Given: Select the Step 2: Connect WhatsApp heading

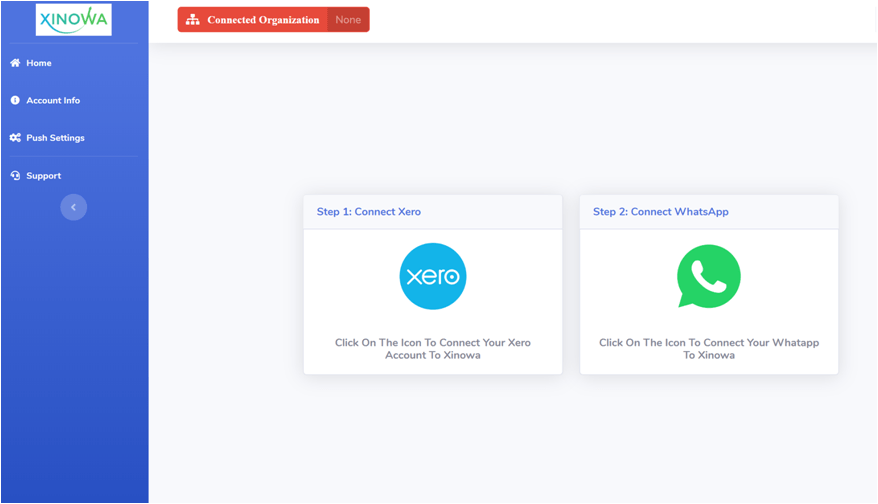Looking at the screenshot, I should (660, 212).
